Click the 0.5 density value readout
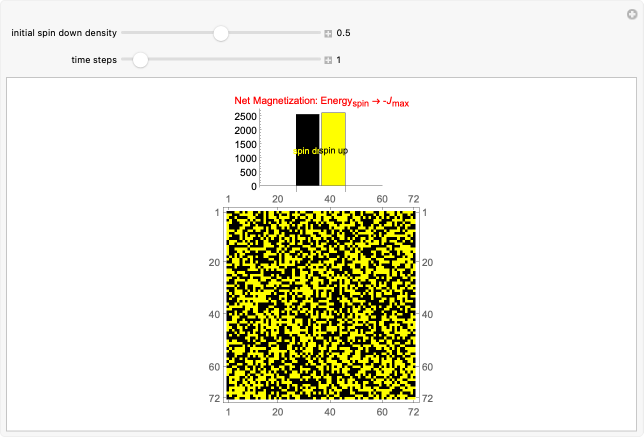This screenshot has height=438, width=644. point(343,33)
